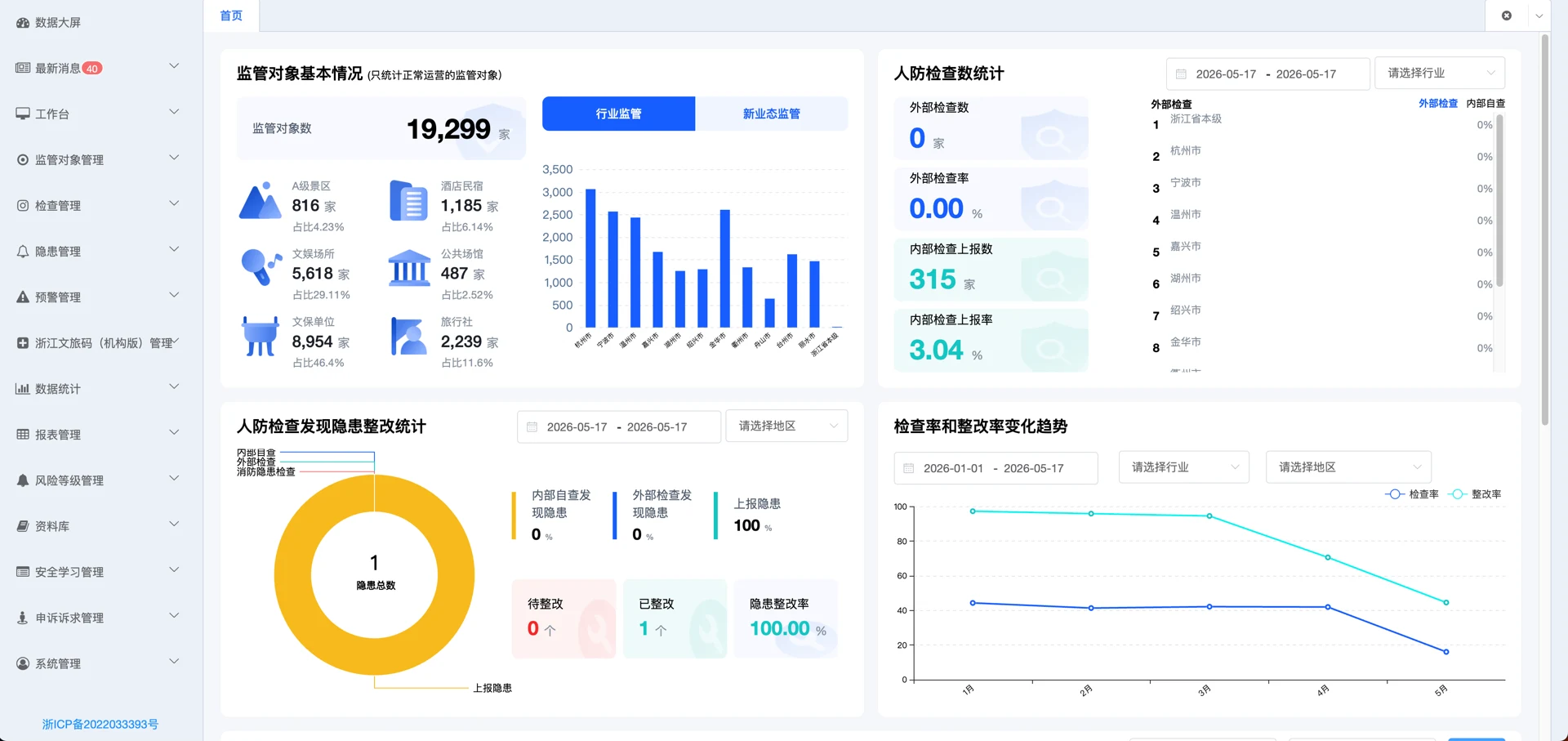This screenshot has height=741, width=1568.
Task: Open 请选择行业 dropdown in trend chart
Action: 1183,467
